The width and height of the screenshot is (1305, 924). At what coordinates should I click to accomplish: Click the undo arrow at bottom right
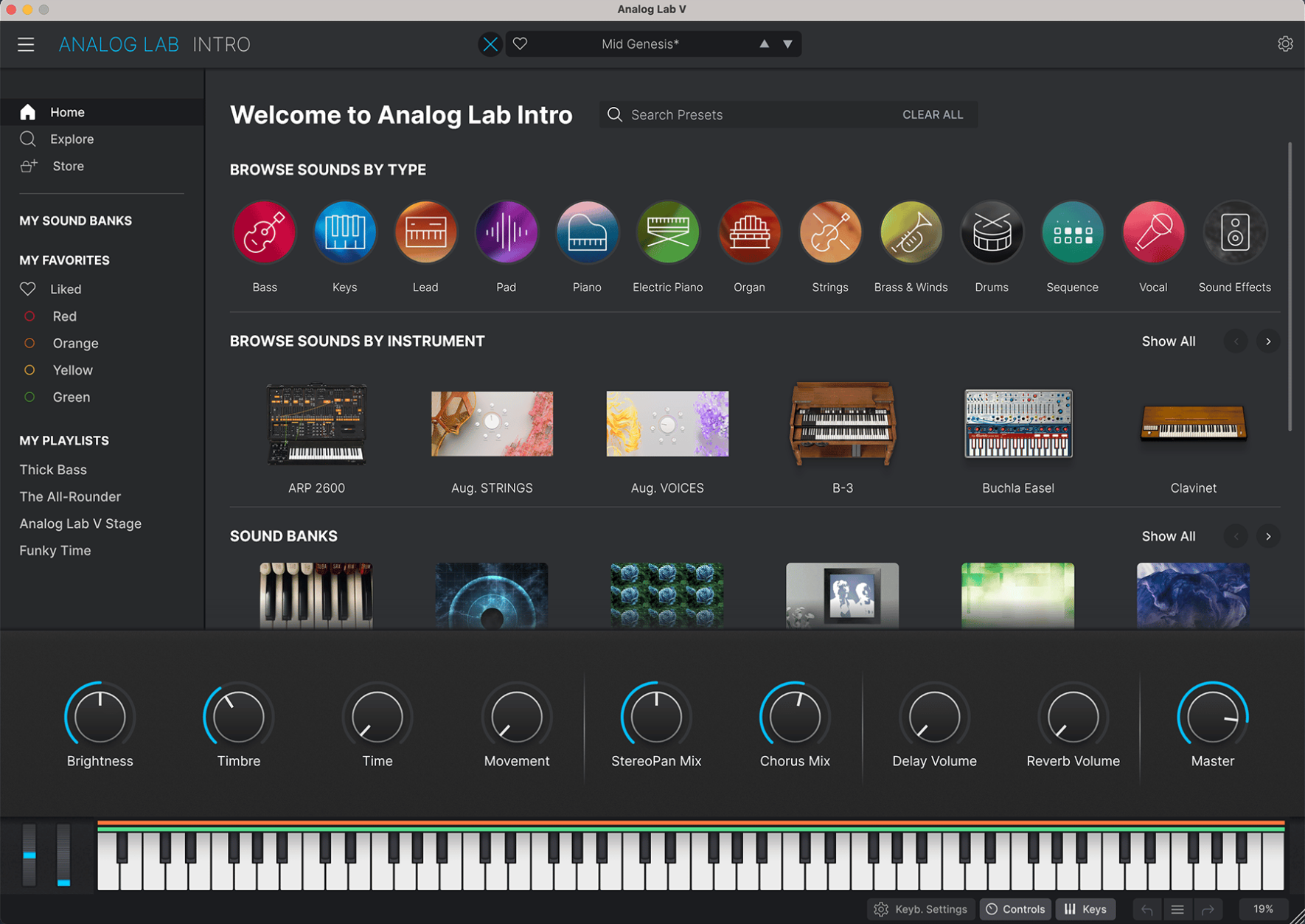pos(1147,909)
